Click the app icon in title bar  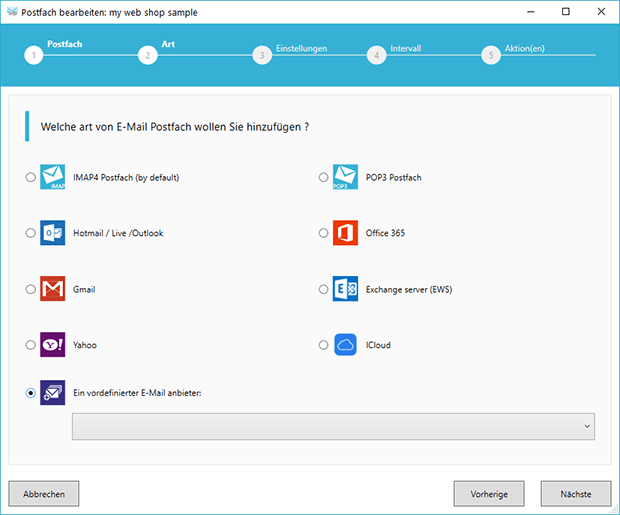tap(12, 12)
